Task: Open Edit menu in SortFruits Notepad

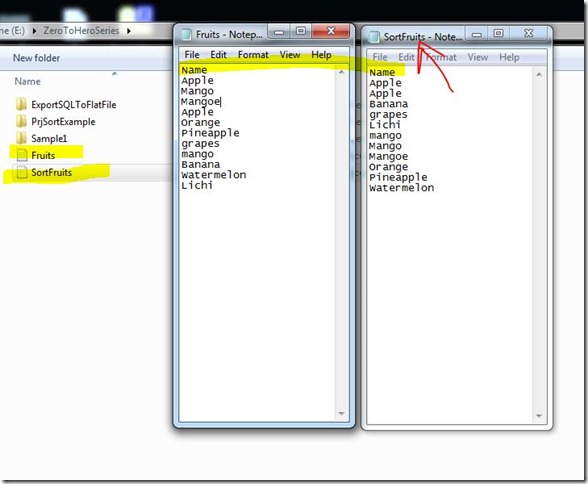Action: pyautogui.click(x=406, y=57)
